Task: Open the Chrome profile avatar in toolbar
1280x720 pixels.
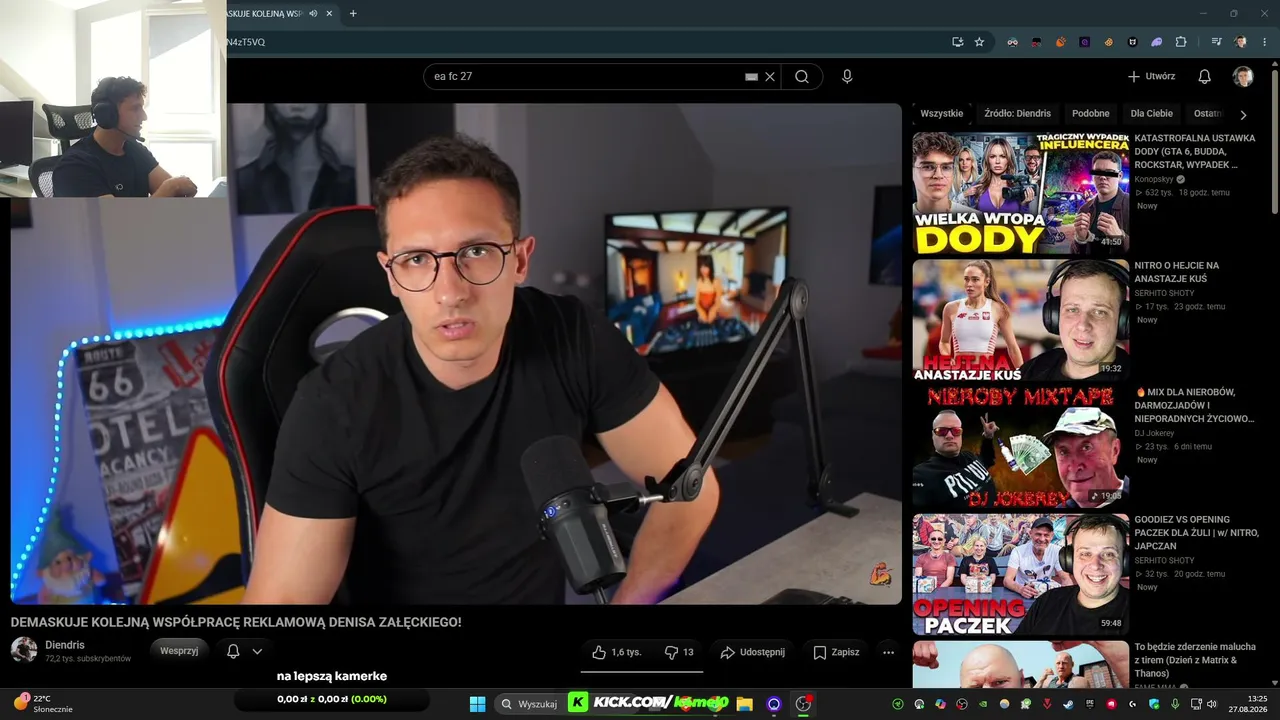Action: [1241, 42]
